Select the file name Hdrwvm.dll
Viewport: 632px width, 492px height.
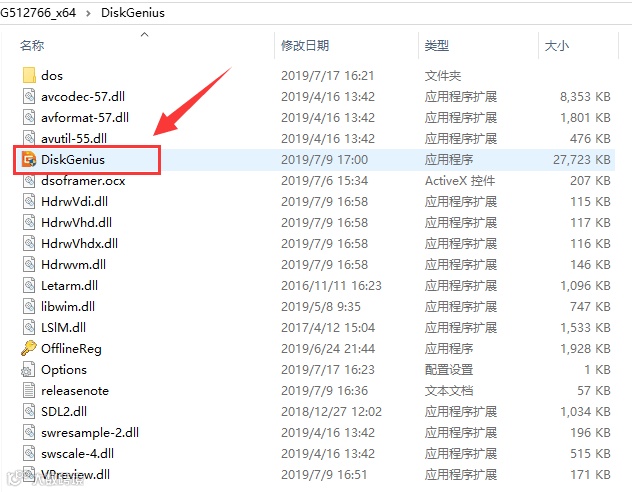pyautogui.click(x=73, y=264)
